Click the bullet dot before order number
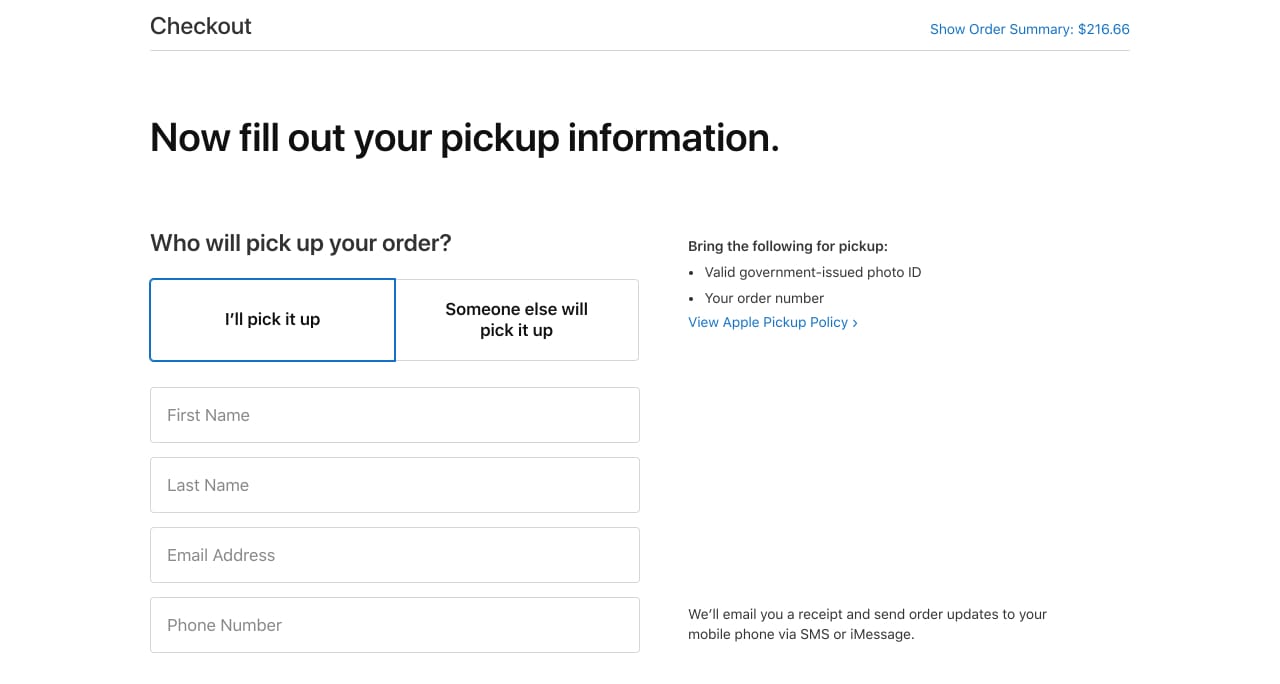This screenshot has height=684, width=1280. click(x=692, y=299)
